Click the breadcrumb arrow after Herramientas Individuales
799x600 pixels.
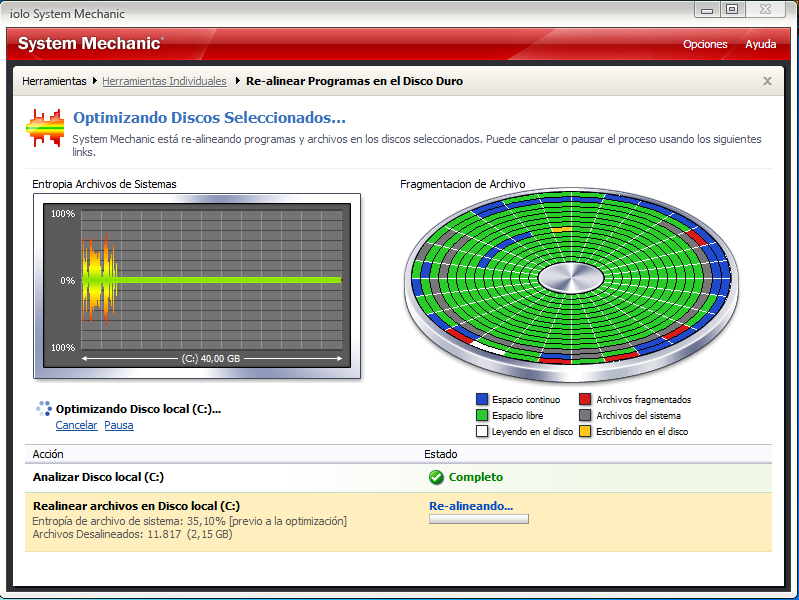[237, 81]
